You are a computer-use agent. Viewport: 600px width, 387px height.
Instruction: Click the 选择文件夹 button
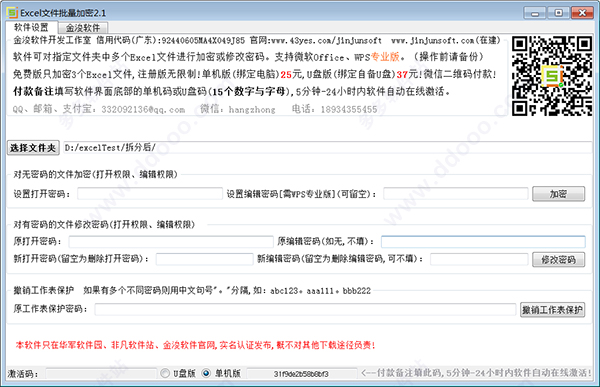(x=33, y=148)
